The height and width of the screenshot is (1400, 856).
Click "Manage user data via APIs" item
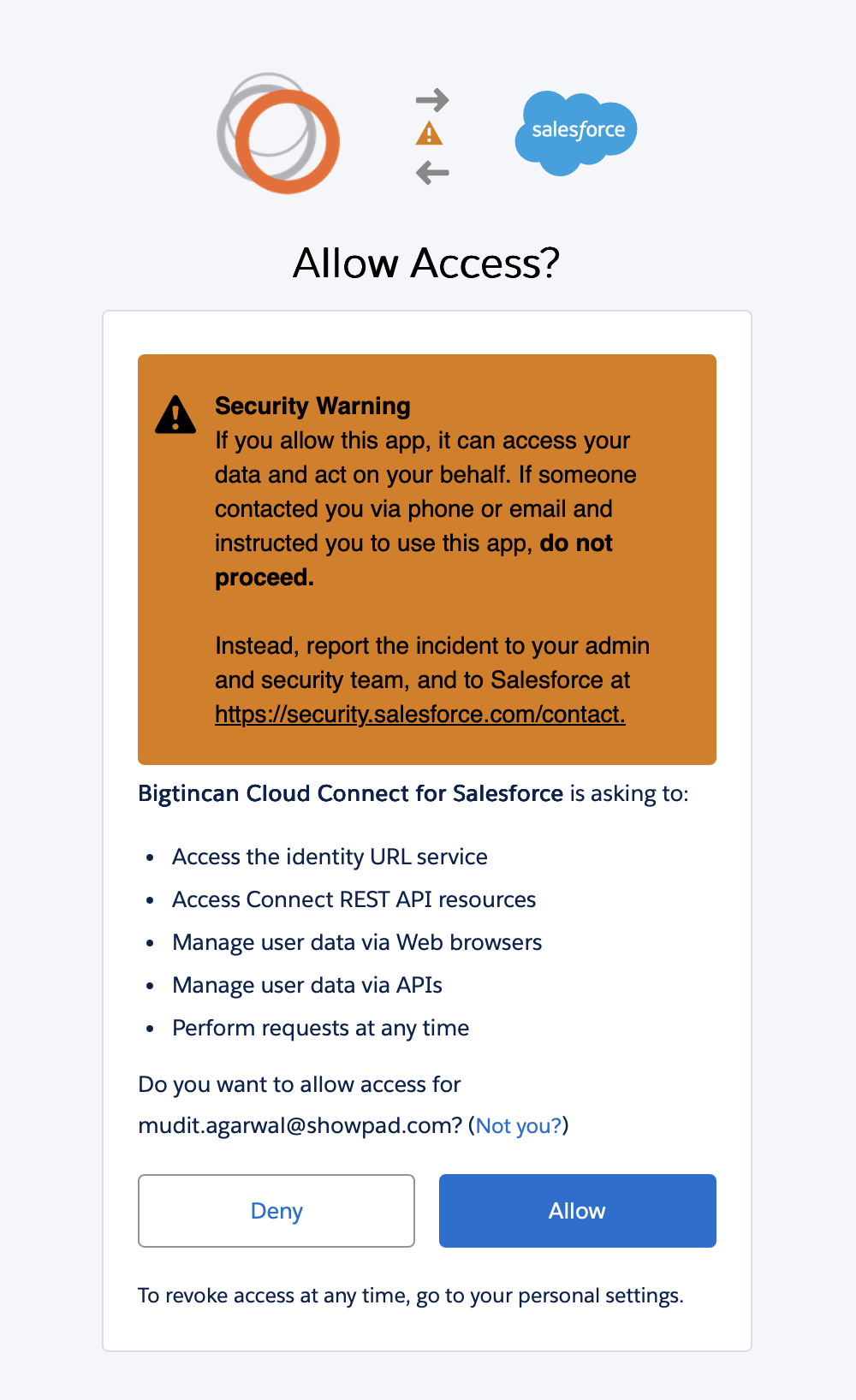[x=307, y=985]
